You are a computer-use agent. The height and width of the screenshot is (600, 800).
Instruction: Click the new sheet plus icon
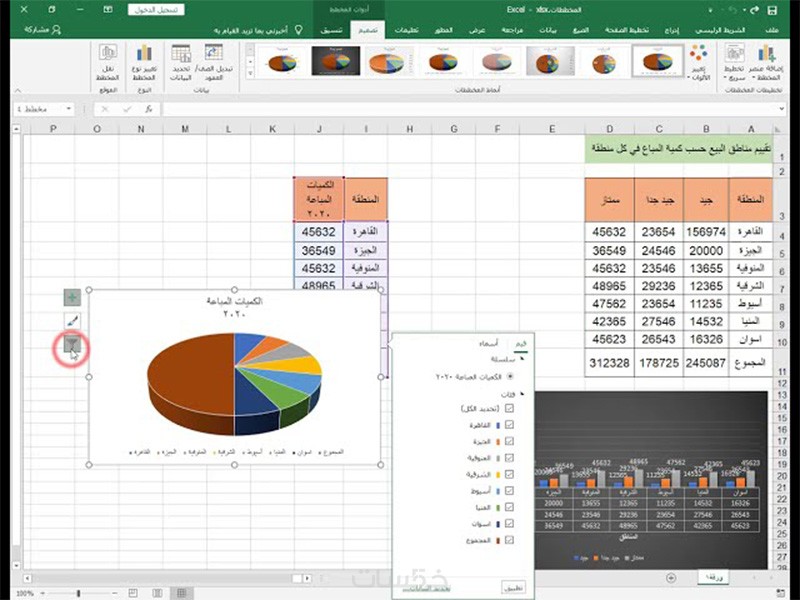(x=671, y=578)
